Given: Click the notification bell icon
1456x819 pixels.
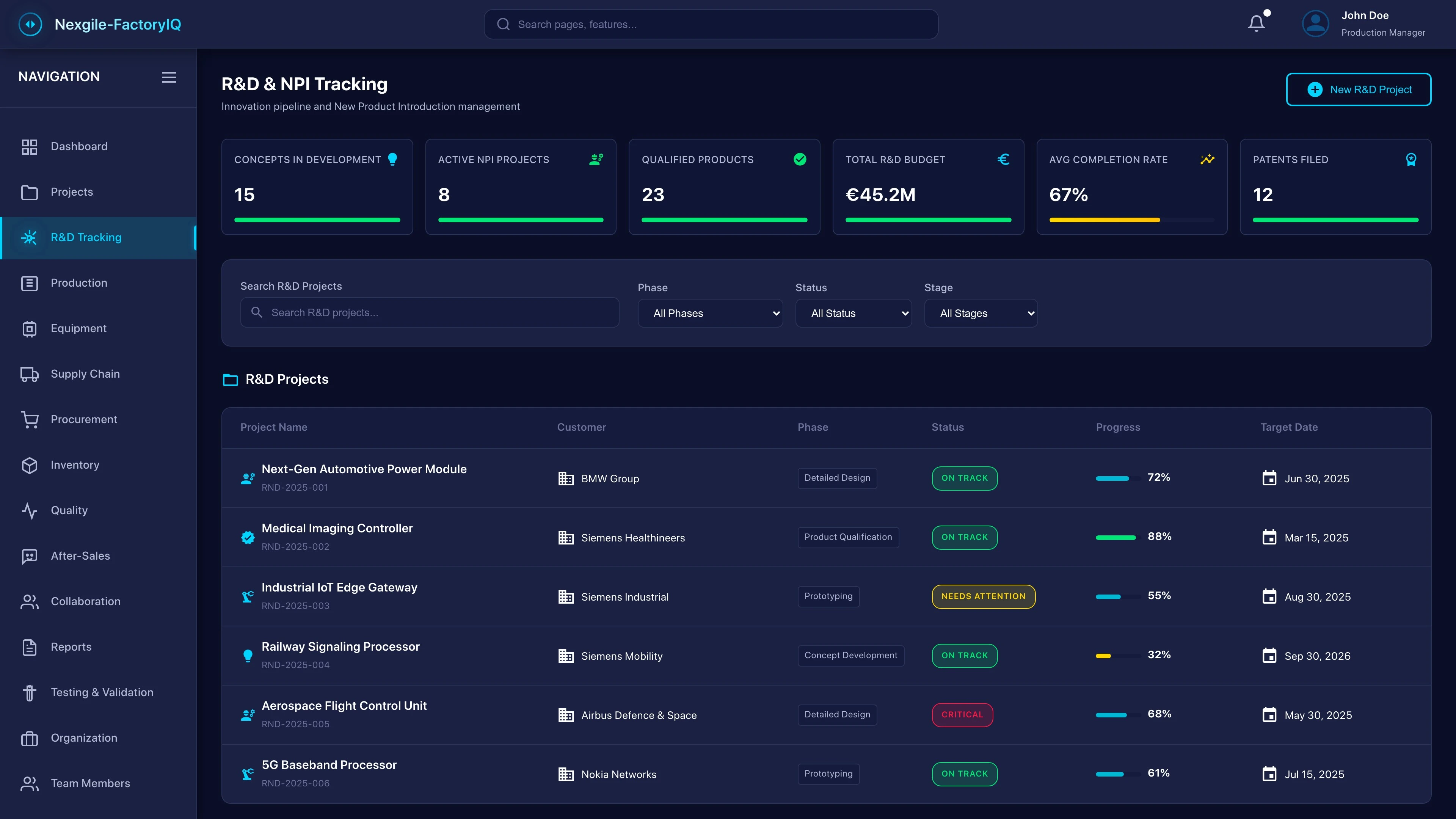Looking at the screenshot, I should point(1256,23).
